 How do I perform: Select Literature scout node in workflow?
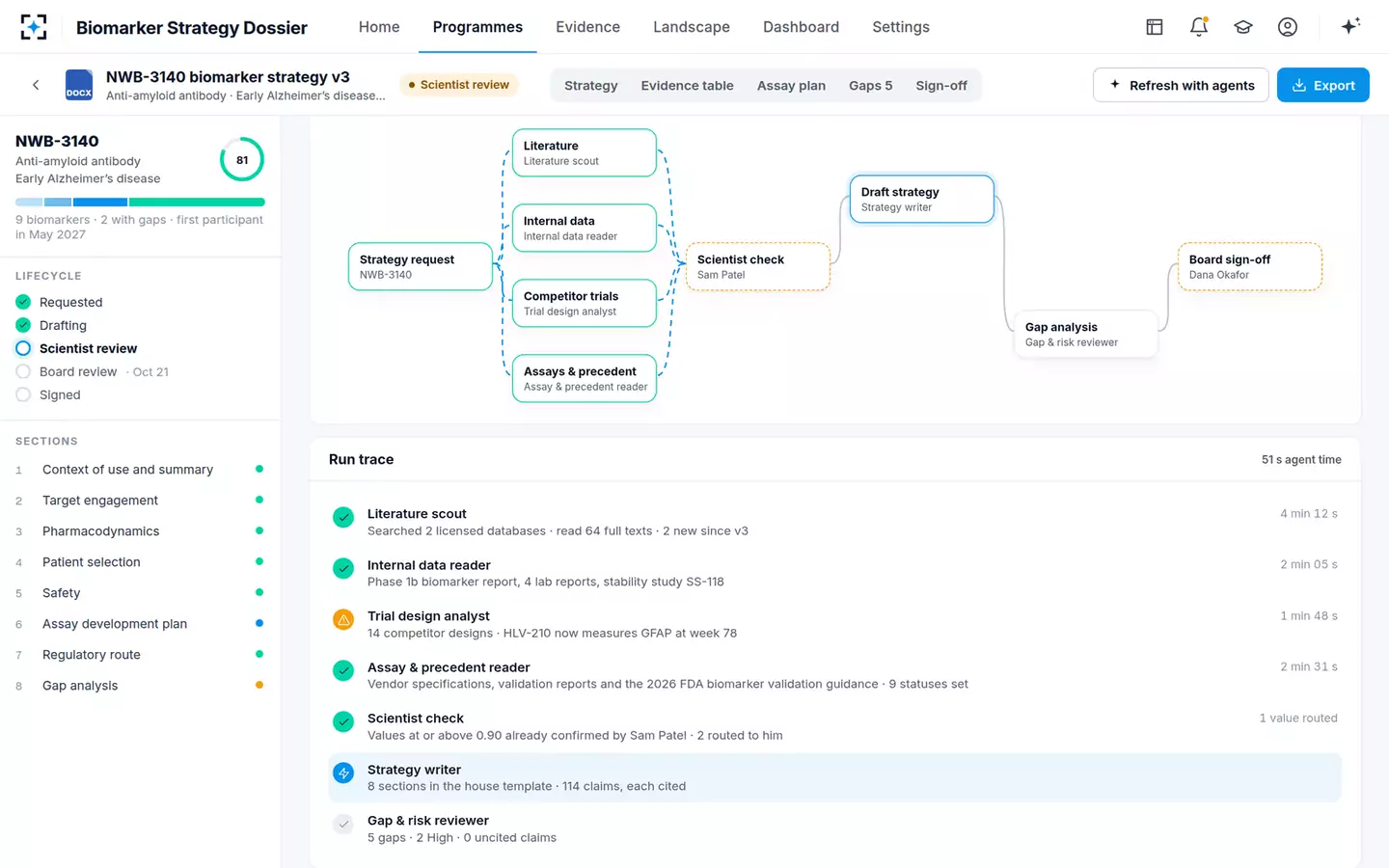tap(585, 152)
